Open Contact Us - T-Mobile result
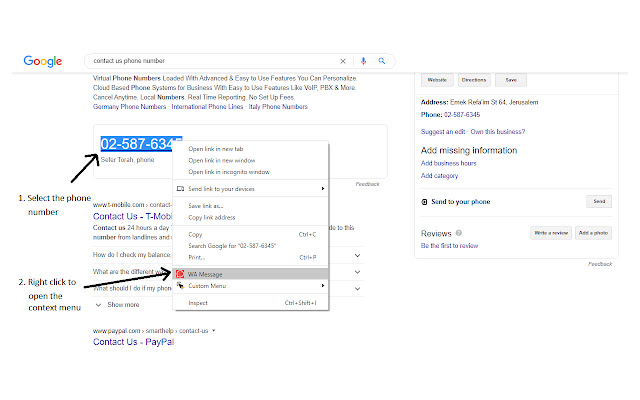Viewport: 640px width, 400px height. pyautogui.click(x=132, y=216)
